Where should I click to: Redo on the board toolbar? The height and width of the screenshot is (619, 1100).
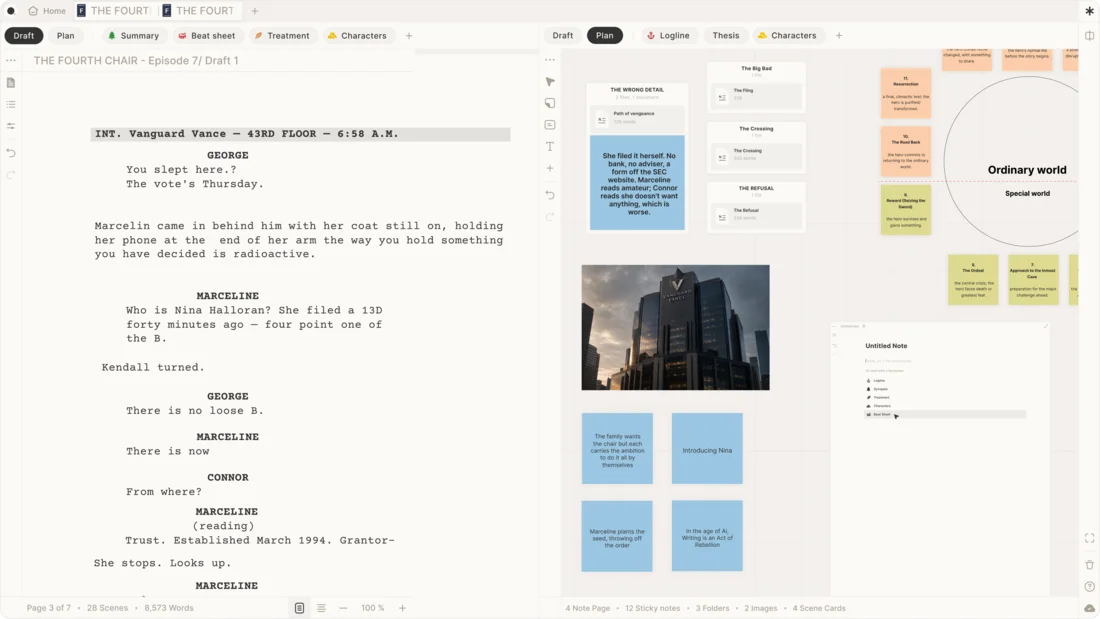[550, 217]
